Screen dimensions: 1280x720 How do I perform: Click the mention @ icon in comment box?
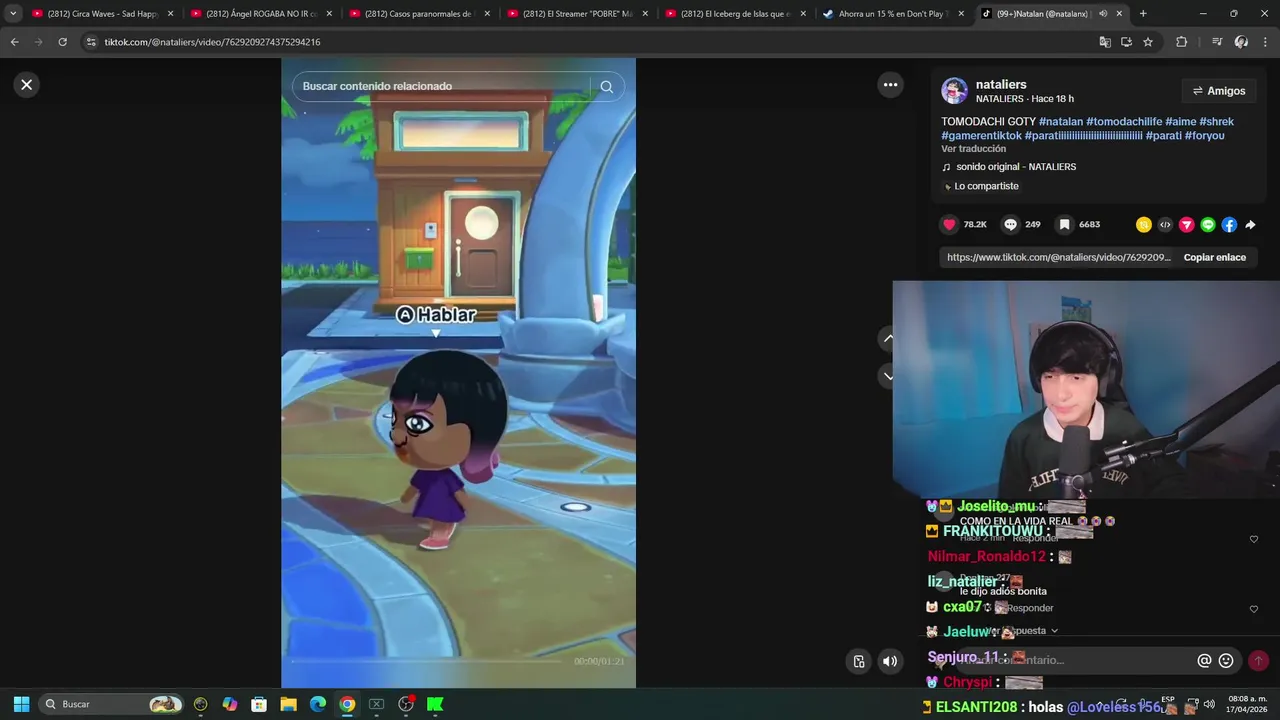click(x=1204, y=661)
